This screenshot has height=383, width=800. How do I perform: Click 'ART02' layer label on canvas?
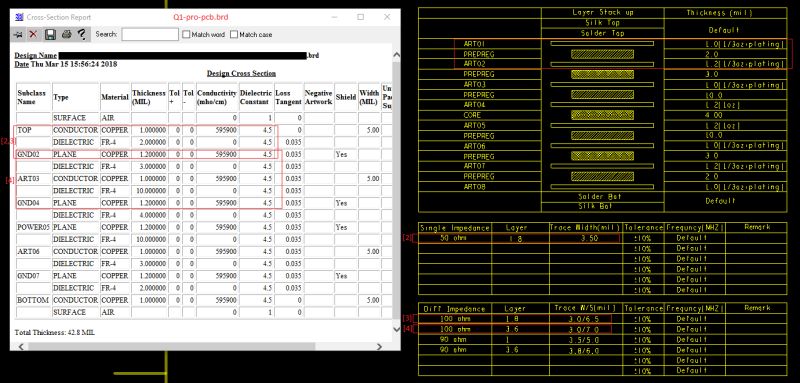pos(474,64)
